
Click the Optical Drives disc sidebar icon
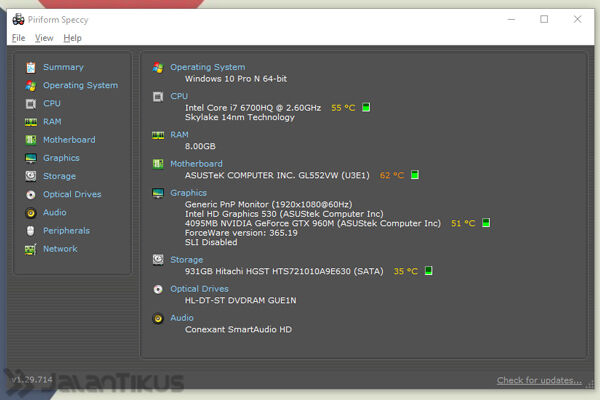31,194
